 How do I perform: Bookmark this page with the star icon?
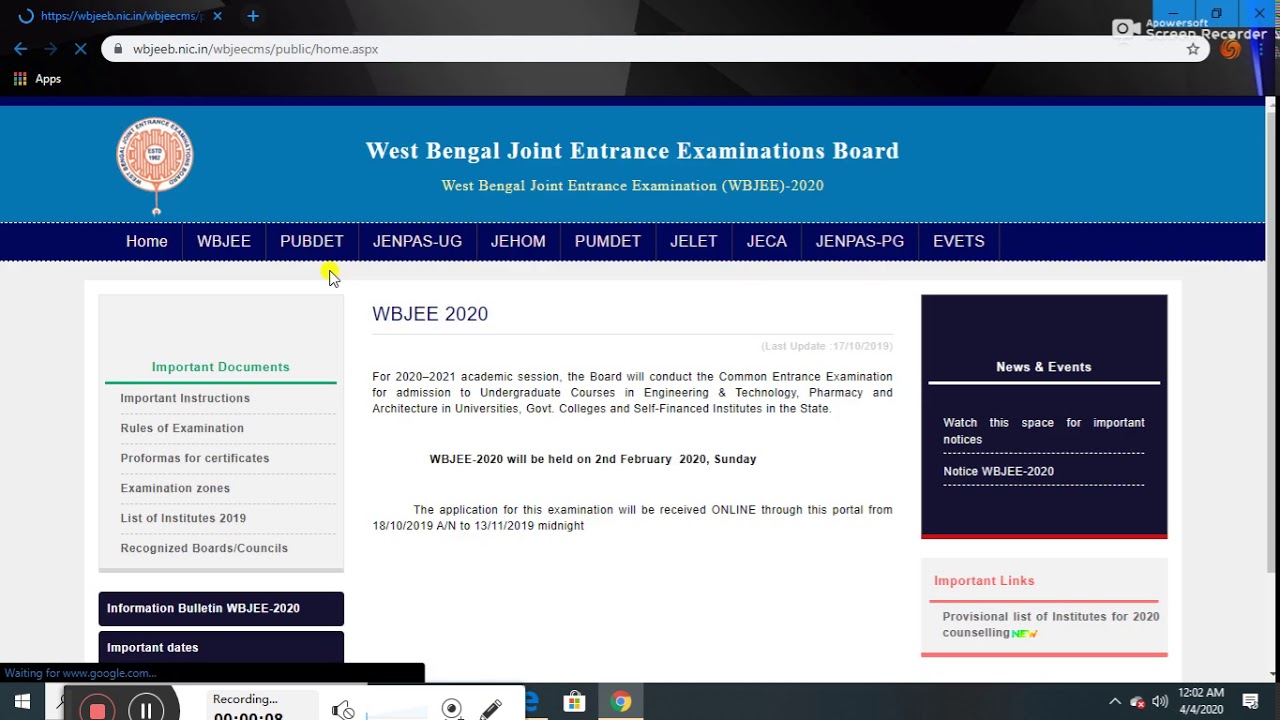(1193, 48)
